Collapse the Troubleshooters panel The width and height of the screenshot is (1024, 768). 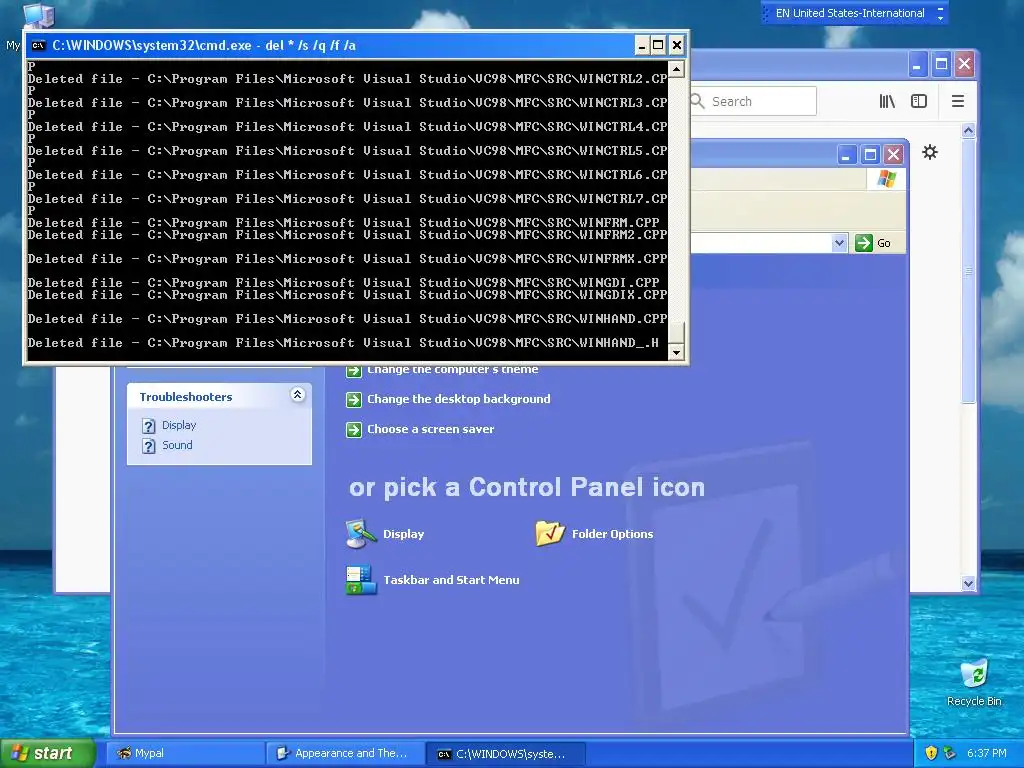pos(297,394)
